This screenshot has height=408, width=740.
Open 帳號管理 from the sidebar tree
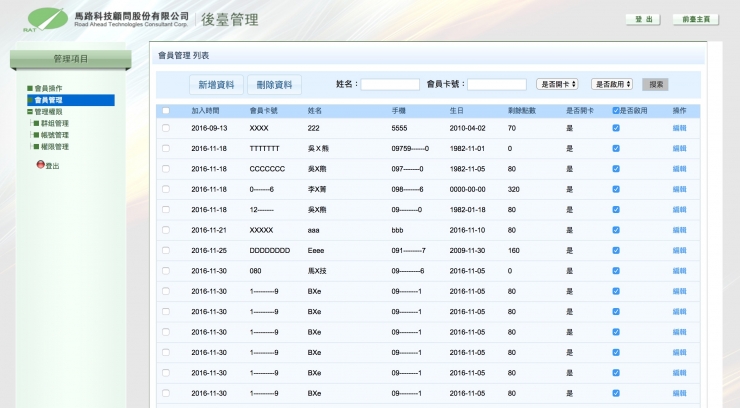click(54, 135)
